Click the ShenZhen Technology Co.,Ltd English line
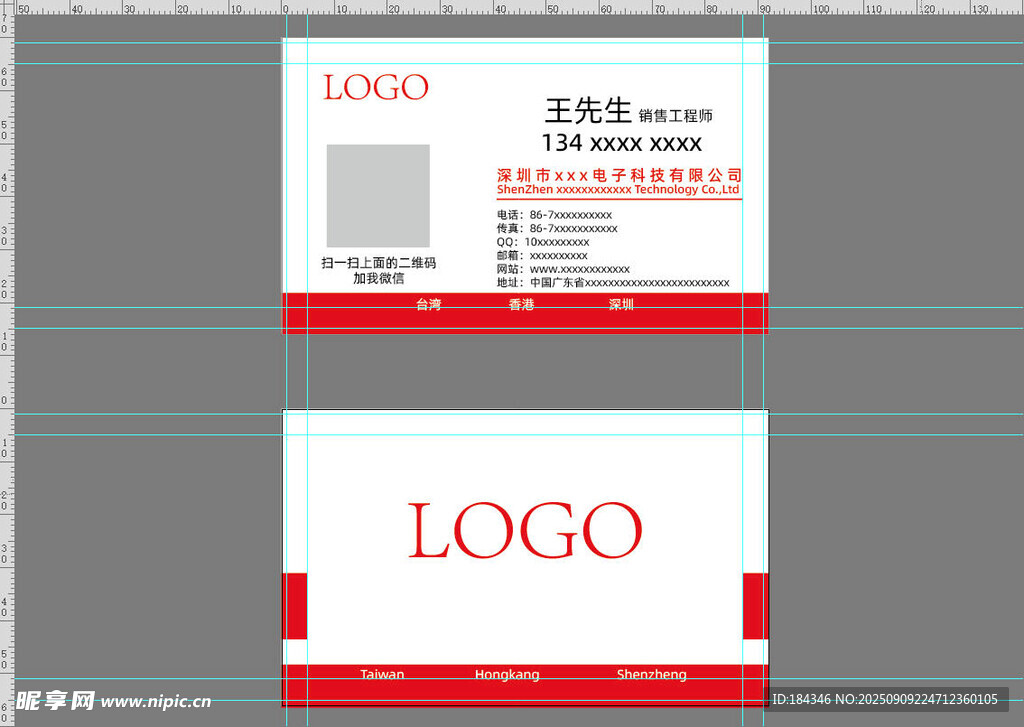1024x727 pixels. pos(617,189)
